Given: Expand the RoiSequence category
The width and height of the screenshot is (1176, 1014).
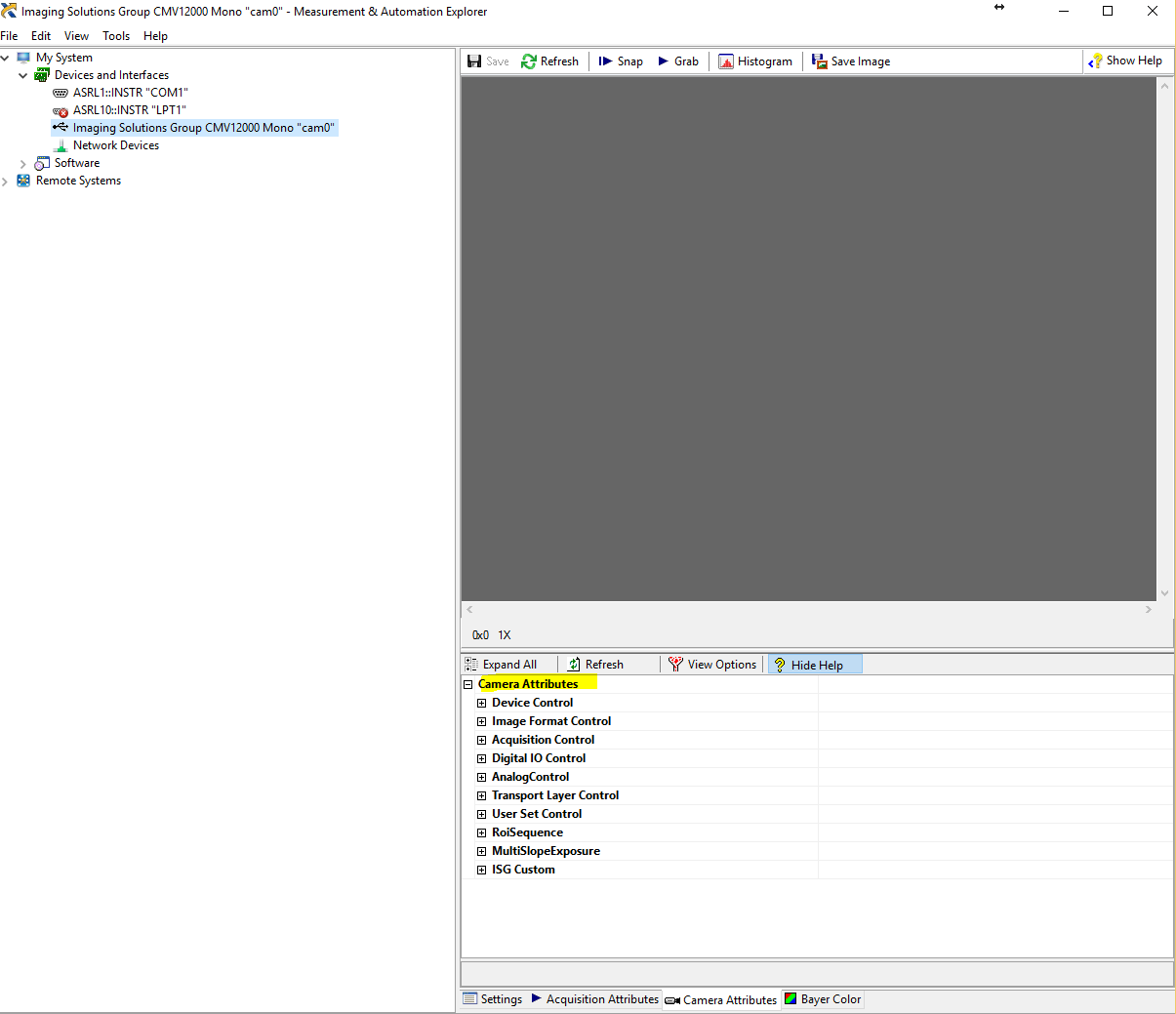Looking at the screenshot, I should (x=481, y=832).
